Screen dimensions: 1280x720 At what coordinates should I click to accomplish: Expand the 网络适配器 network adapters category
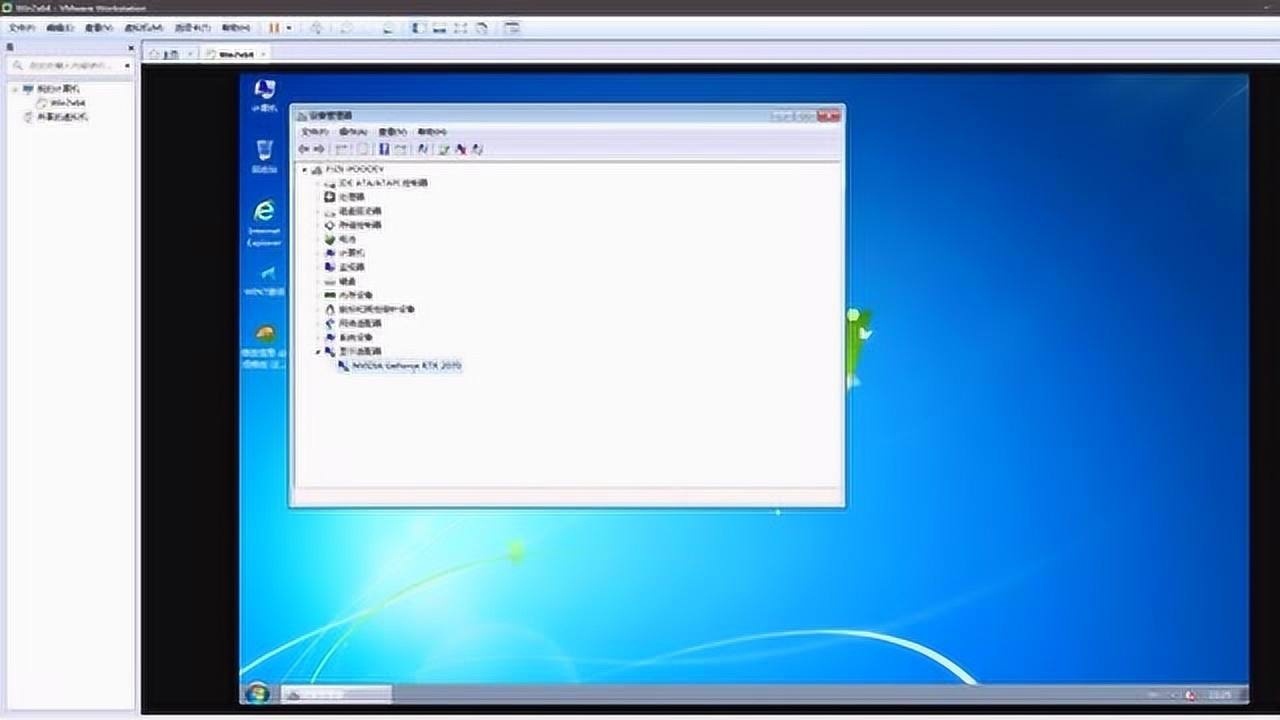318,324
